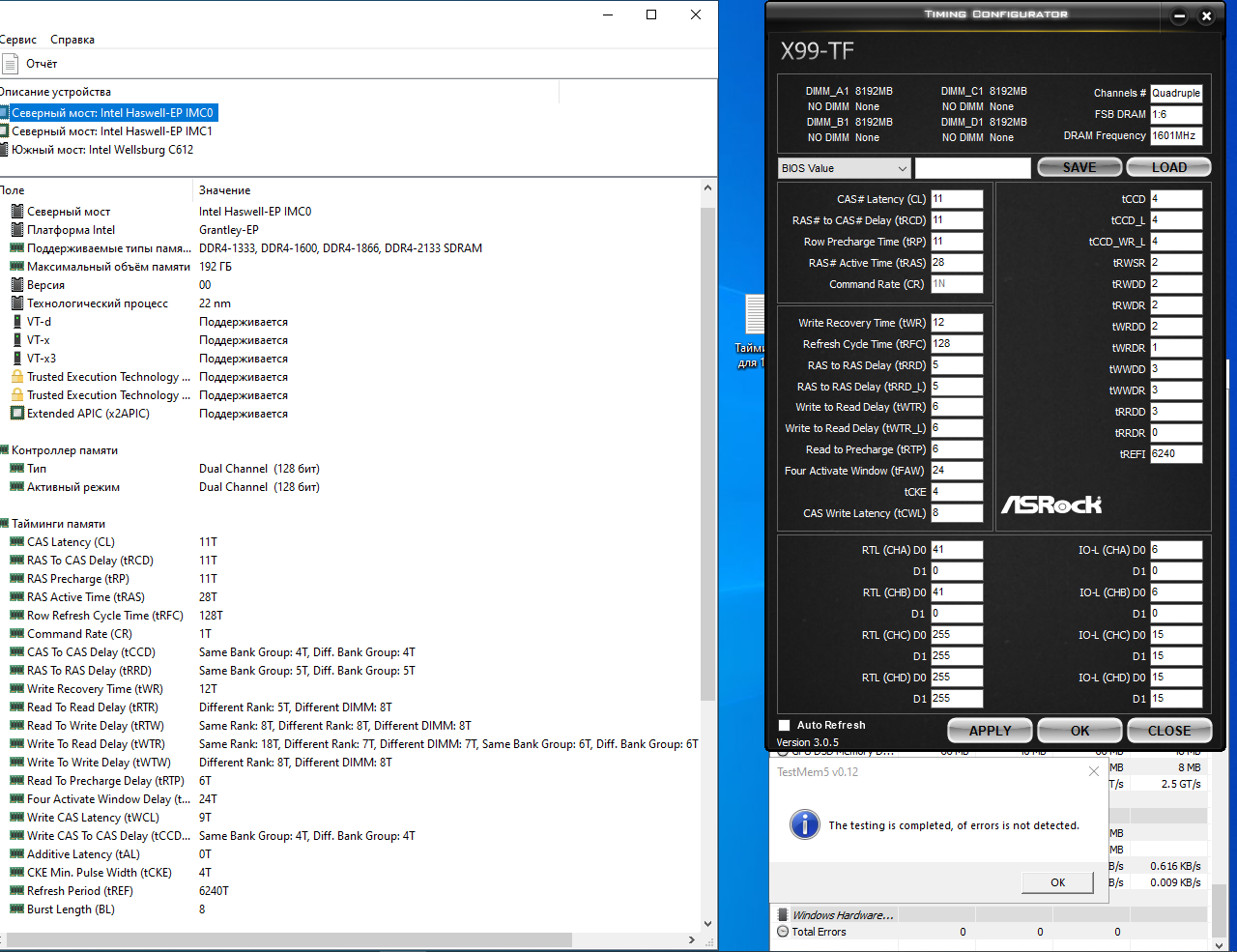Click the icon beside Command Rate (CR) in AIDA64 list
The width and height of the screenshot is (1237, 952).
pyautogui.click(x=17, y=634)
